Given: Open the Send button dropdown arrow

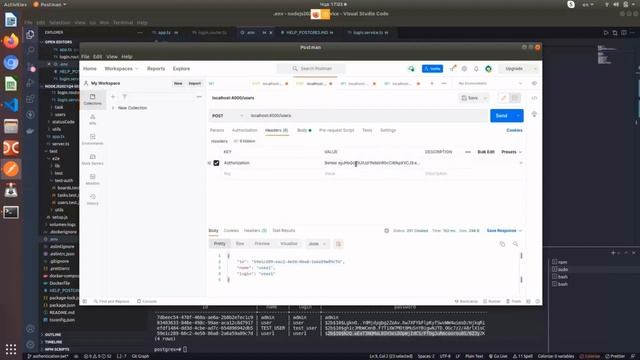Looking at the screenshot, I should coord(518,116).
